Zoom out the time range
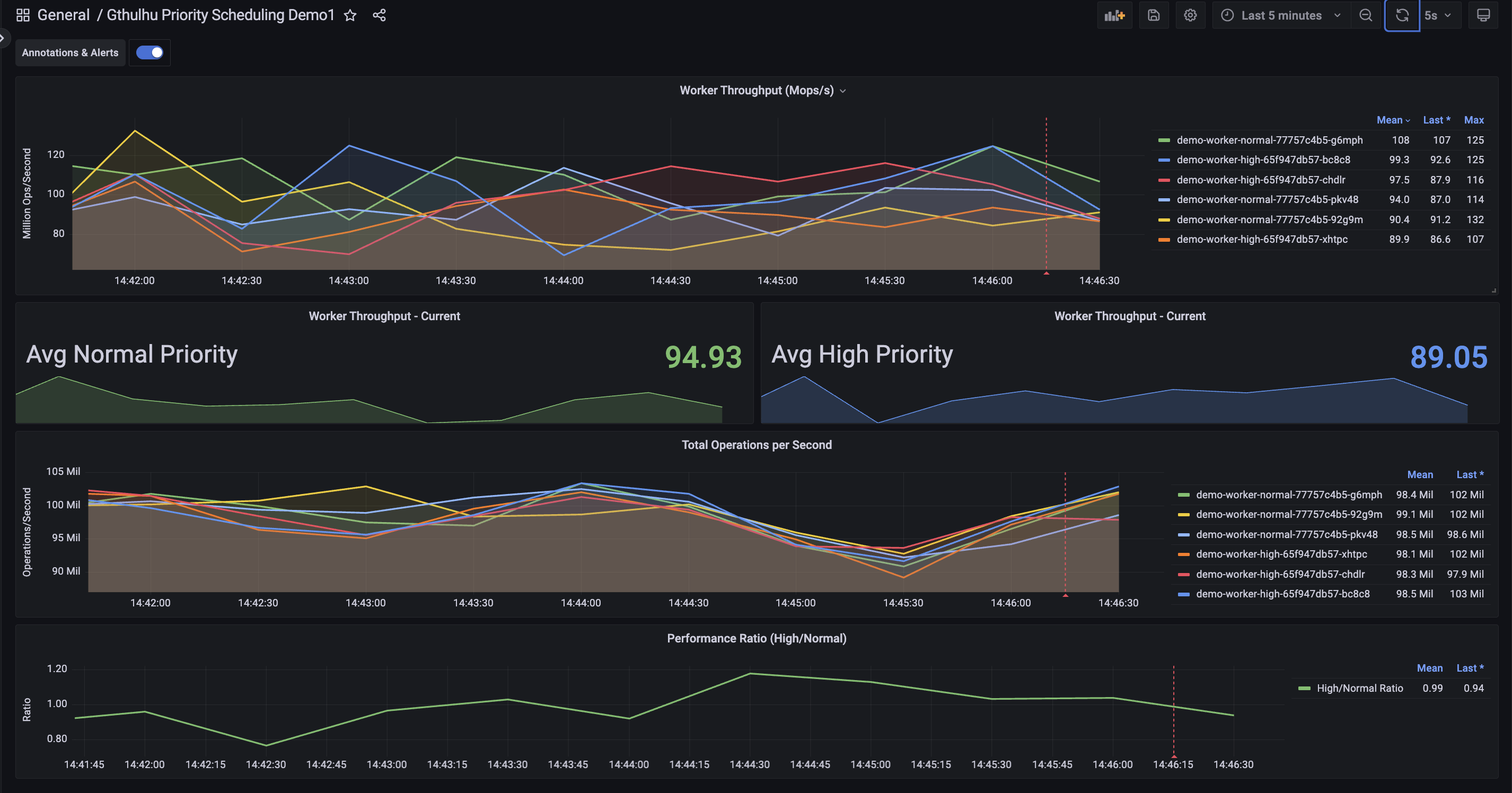1512x793 pixels. pyautogui.click(x=1365, y=15)
